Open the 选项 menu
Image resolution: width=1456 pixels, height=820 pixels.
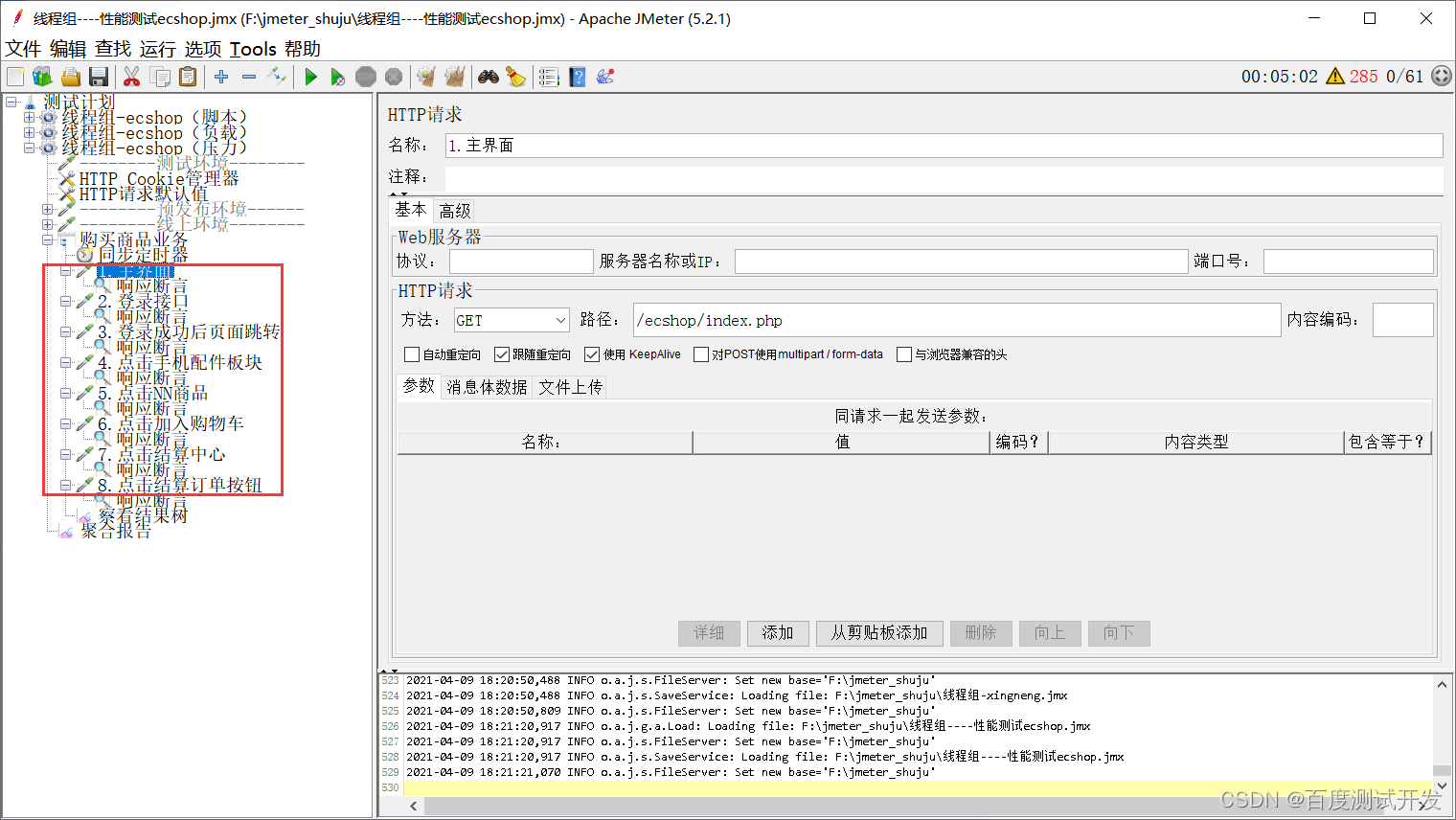(x=203, y=49)
